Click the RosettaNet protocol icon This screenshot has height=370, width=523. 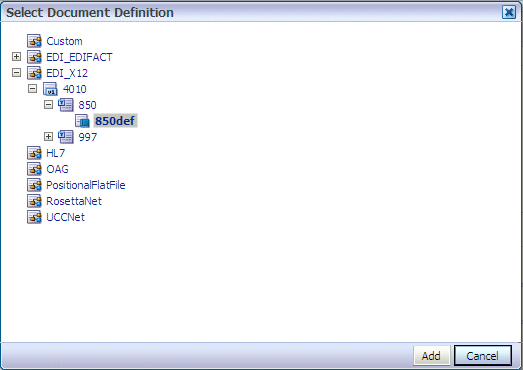(x=34, y=201)
